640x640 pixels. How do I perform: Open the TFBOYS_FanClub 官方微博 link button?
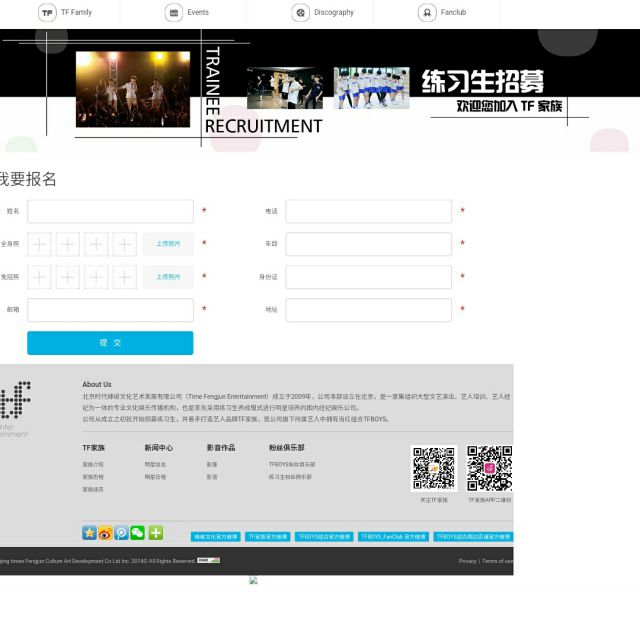click(x=393, y=537)
